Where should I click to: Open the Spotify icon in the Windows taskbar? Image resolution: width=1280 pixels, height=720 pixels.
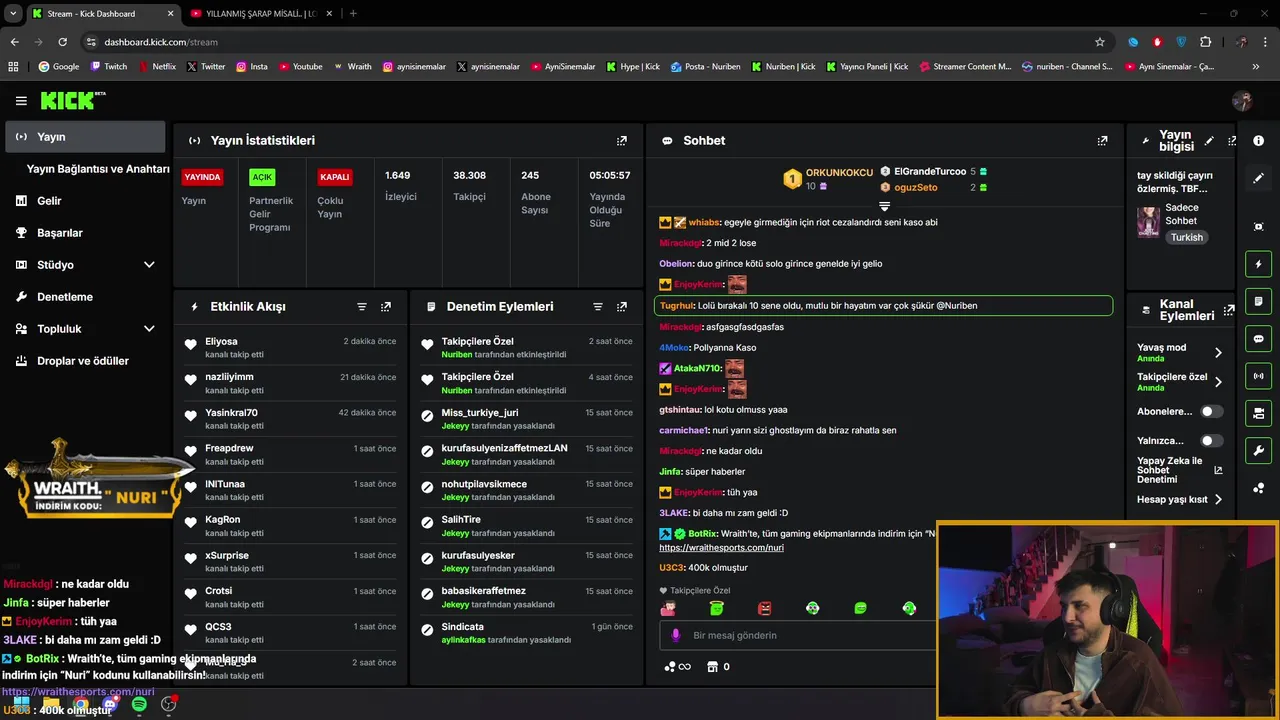(x=139, y=705)
